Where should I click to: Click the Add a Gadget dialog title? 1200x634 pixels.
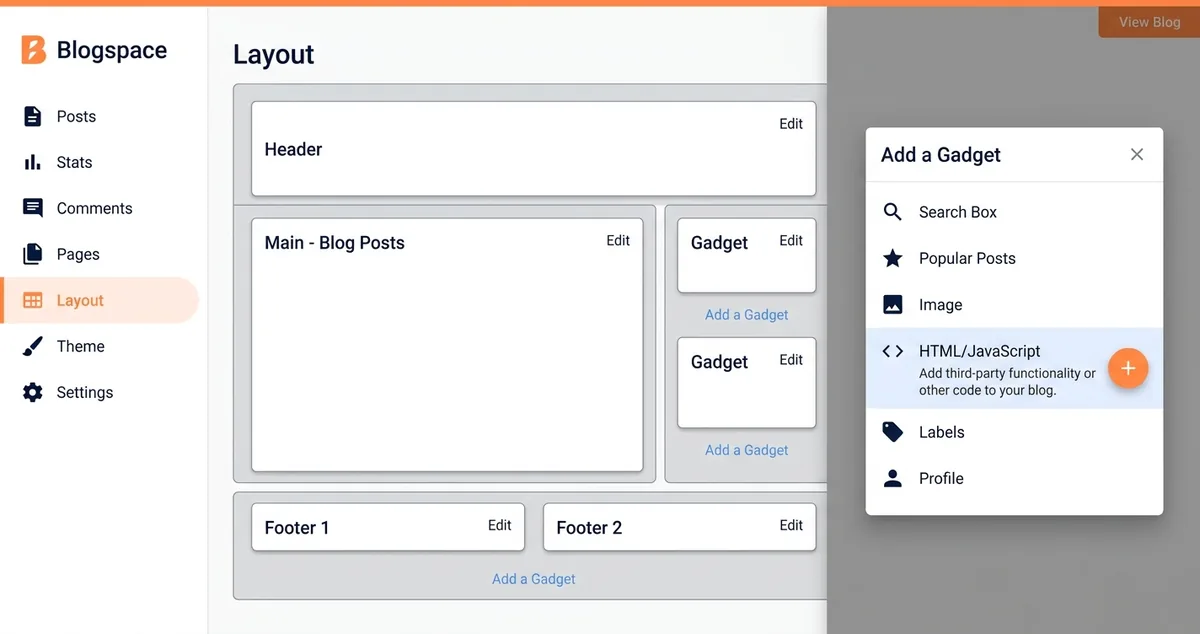pos(940,155)
